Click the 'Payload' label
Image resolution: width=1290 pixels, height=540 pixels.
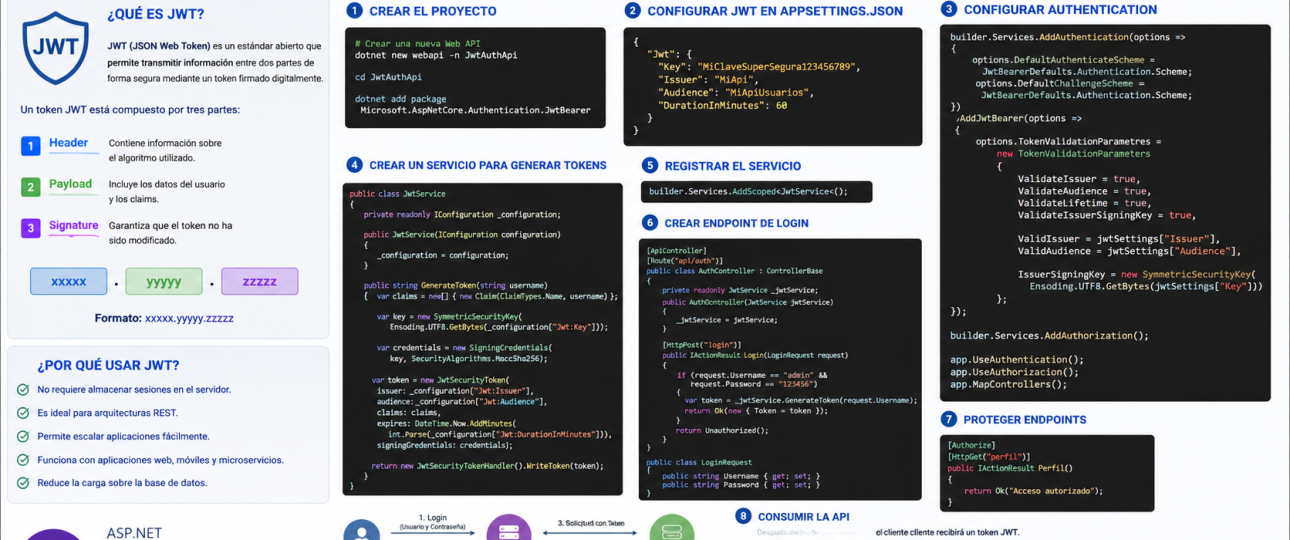pyautogui.click(x=70, y=184)
